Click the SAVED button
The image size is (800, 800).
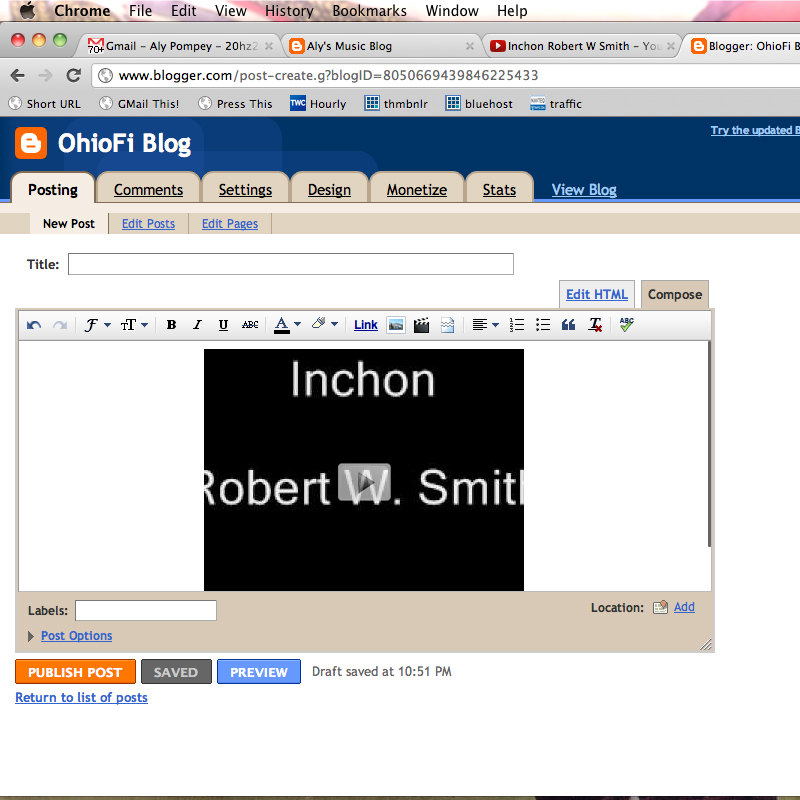(x=176, y=672)
